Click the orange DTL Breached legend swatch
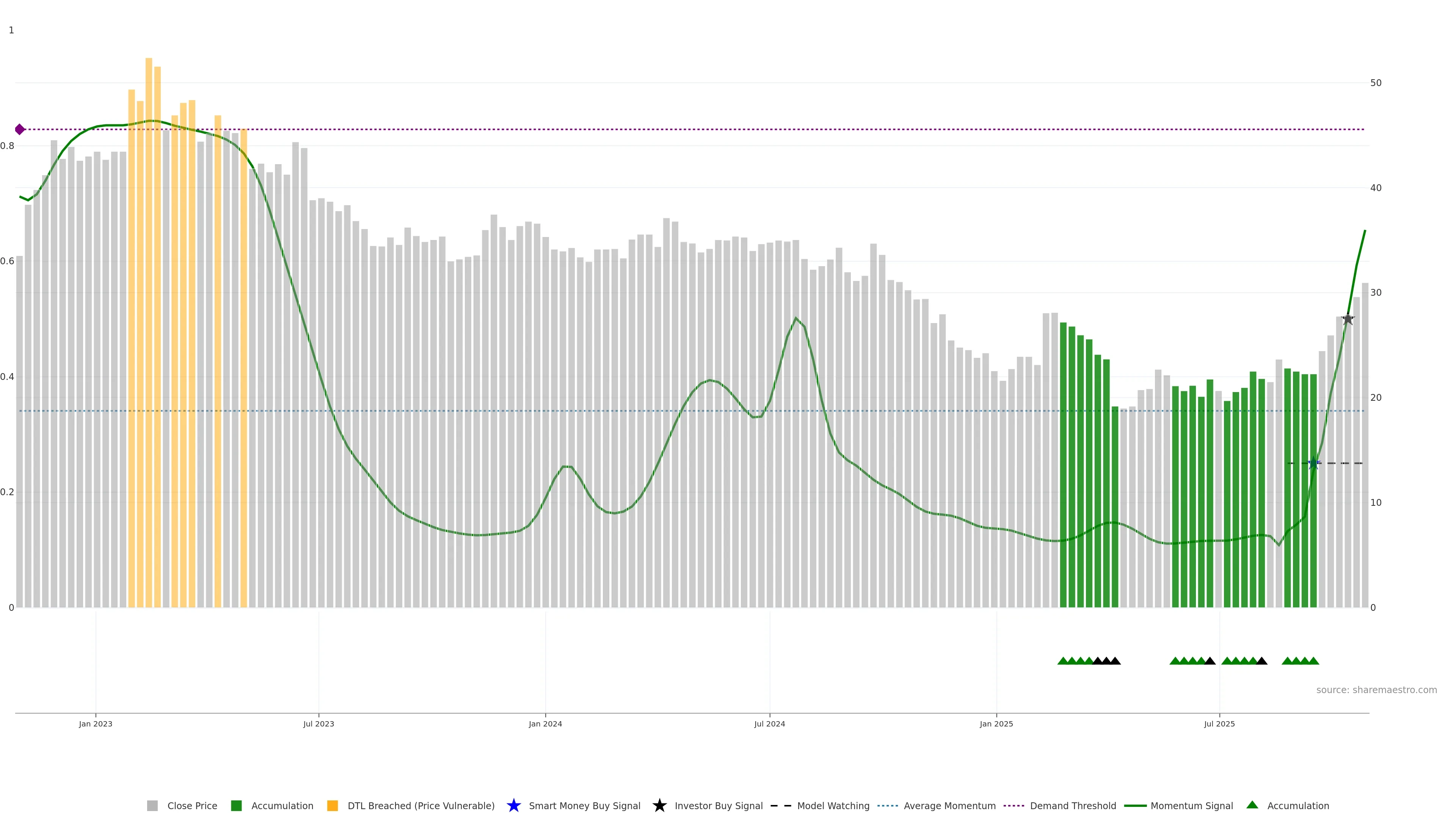 click(333, 805)
